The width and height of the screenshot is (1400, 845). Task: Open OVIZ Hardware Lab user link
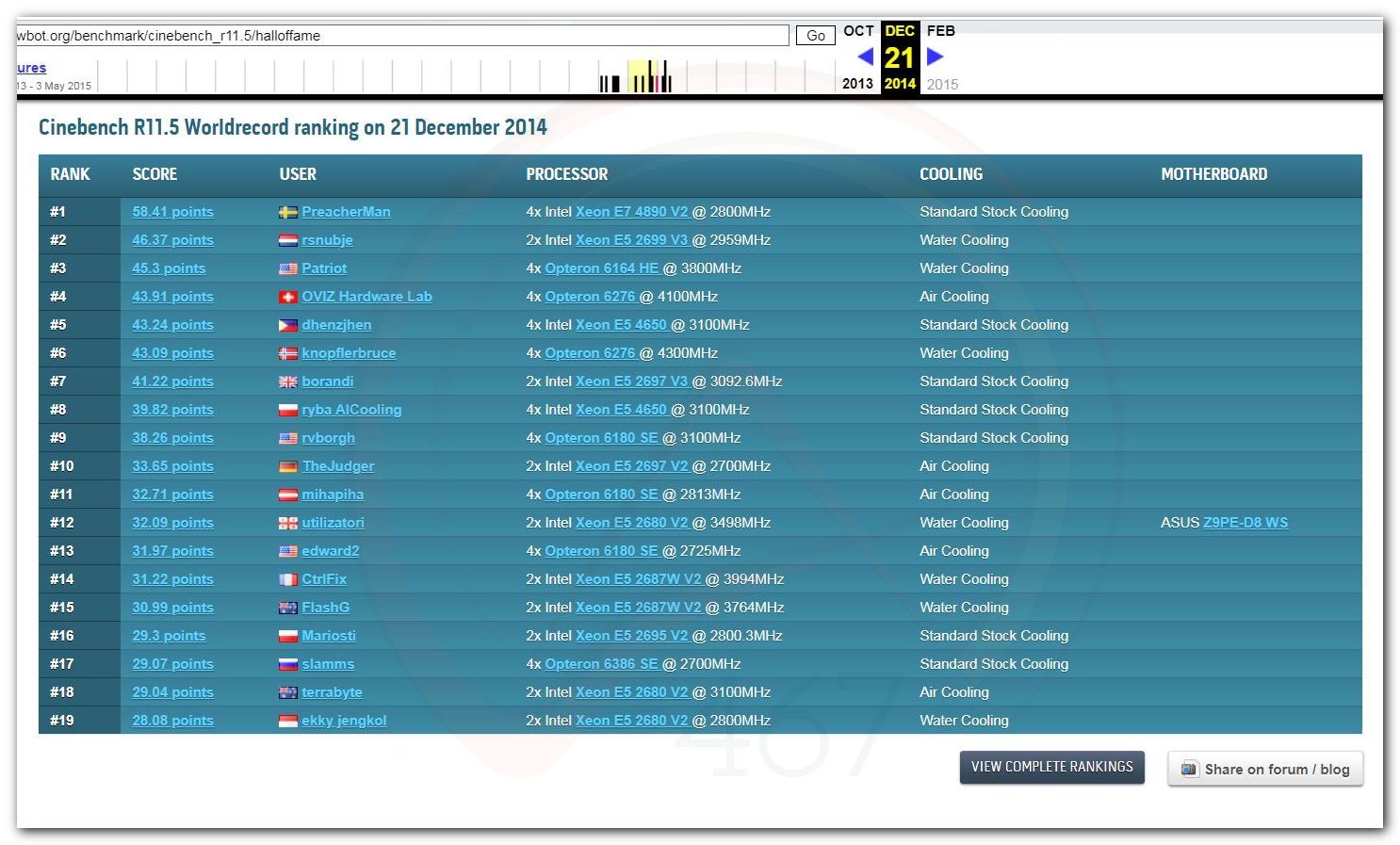pos(366,297)
